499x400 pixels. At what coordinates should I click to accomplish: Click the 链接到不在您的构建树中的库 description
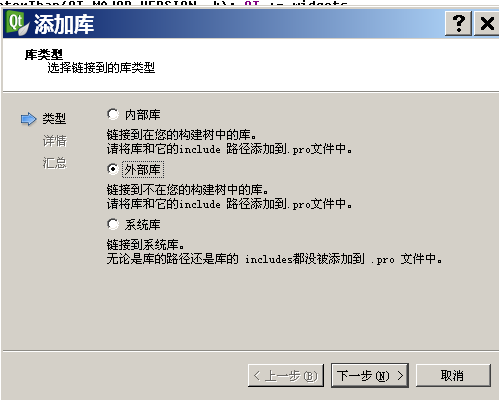point(188,190)
